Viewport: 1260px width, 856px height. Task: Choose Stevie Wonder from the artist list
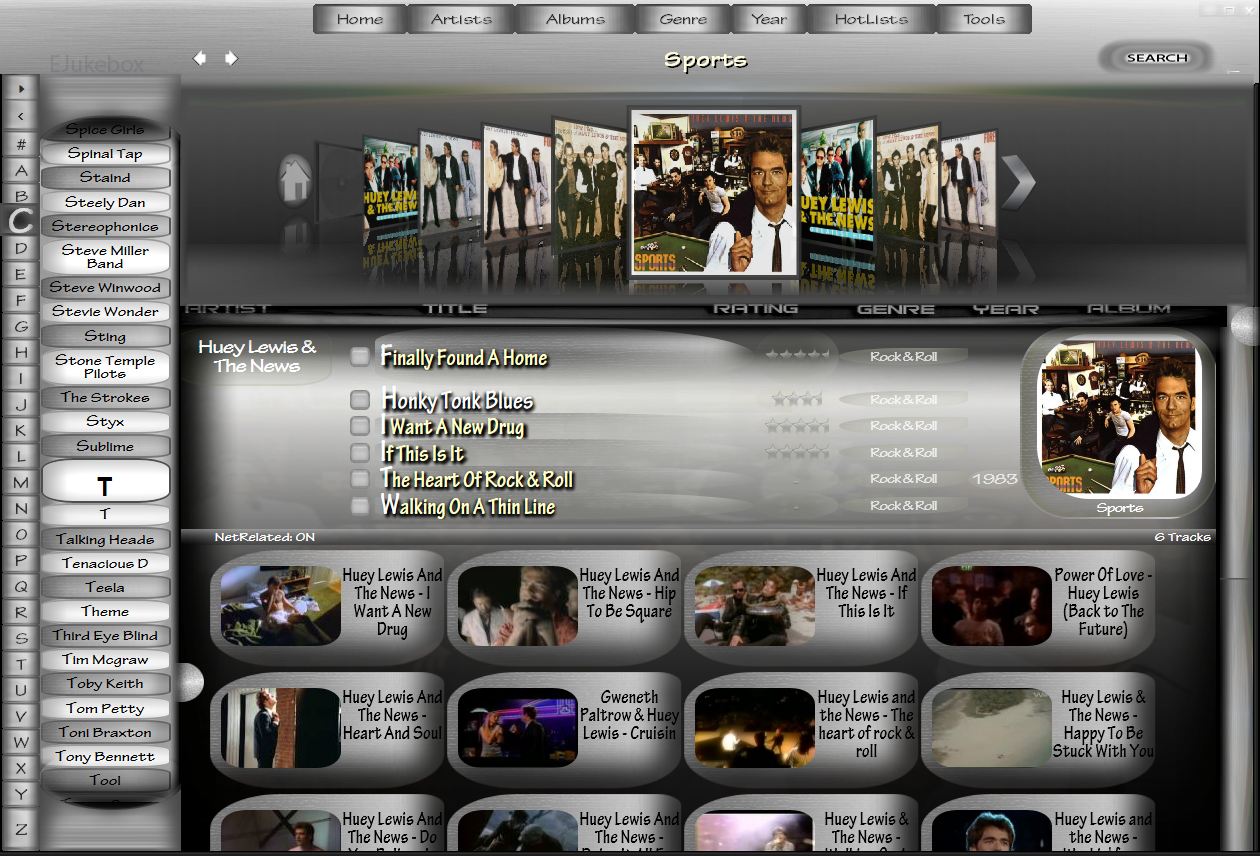pos(105,311)
